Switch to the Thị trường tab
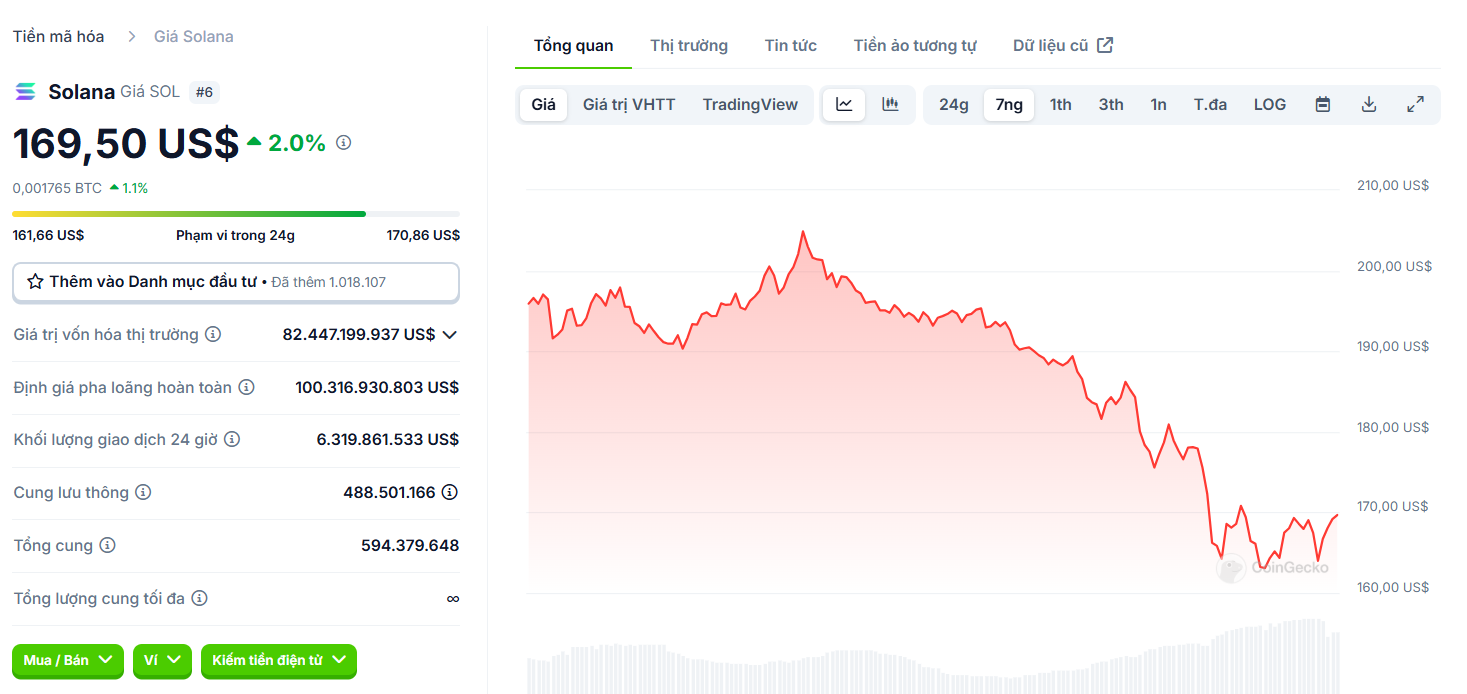1467x694 pixels. coord(688,44)
